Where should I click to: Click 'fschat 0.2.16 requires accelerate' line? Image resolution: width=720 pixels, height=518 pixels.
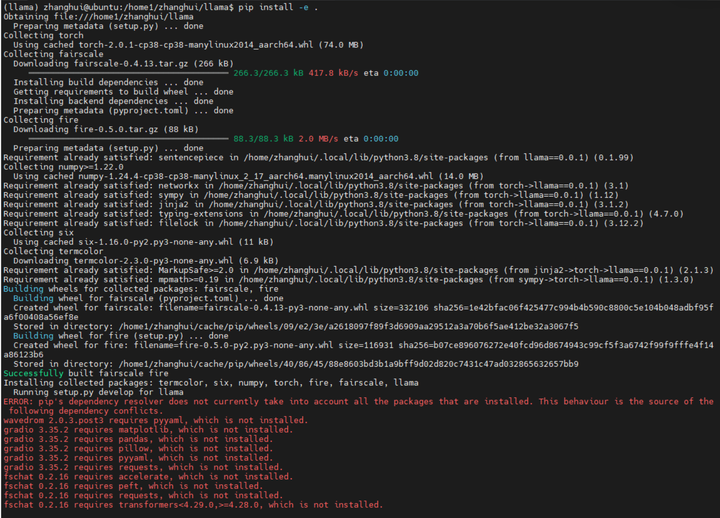148,477
